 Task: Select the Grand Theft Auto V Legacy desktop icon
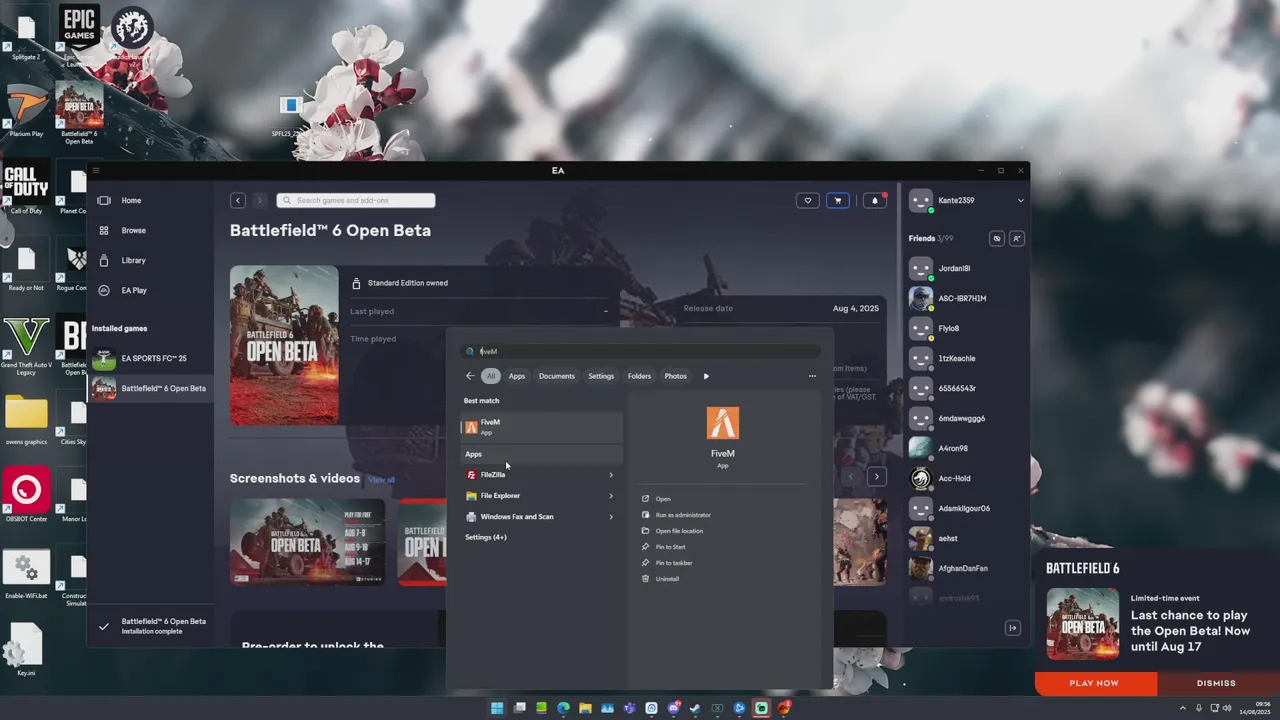pos(26,345)
